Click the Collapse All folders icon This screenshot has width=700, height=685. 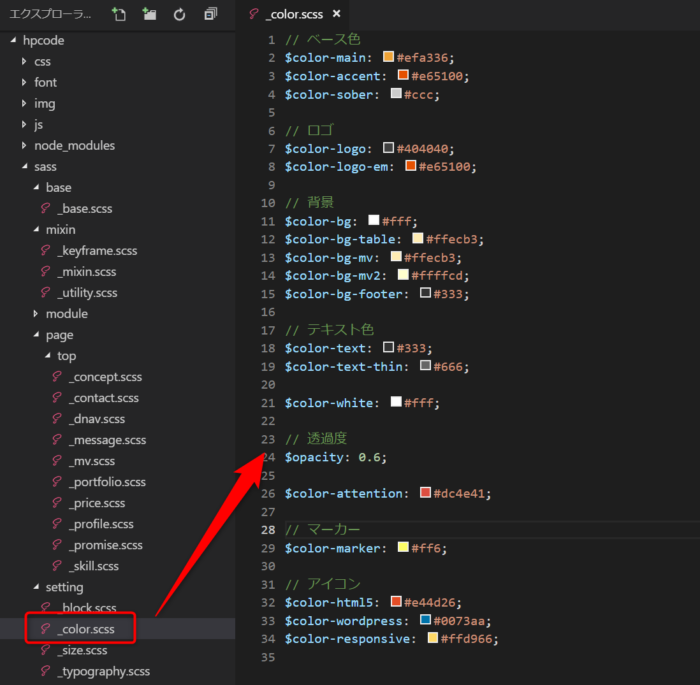pyautogui.click(x=210, y=14)
